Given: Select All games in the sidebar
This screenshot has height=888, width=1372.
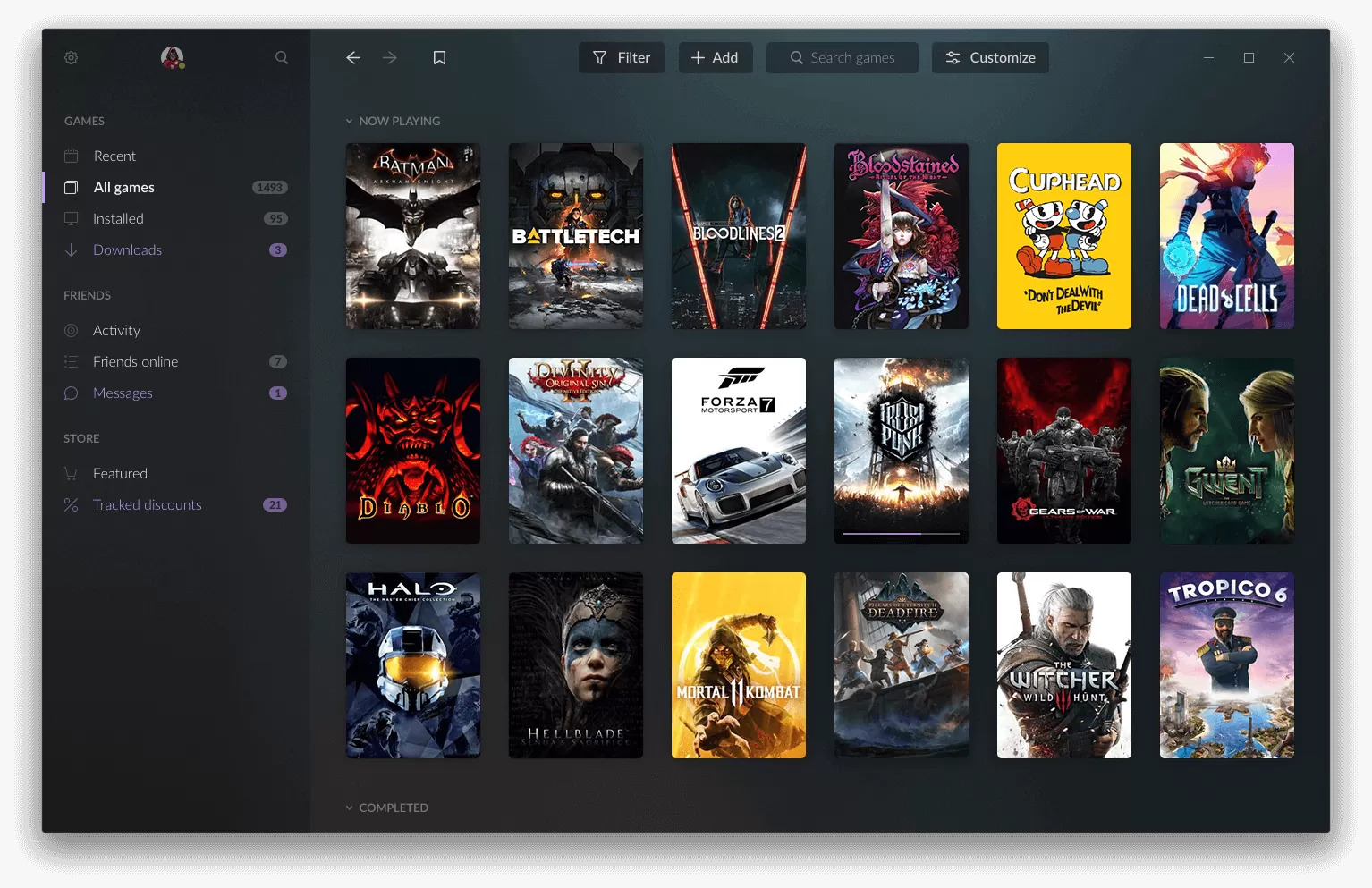Looking at the screenshot, I should pos(124,187).
